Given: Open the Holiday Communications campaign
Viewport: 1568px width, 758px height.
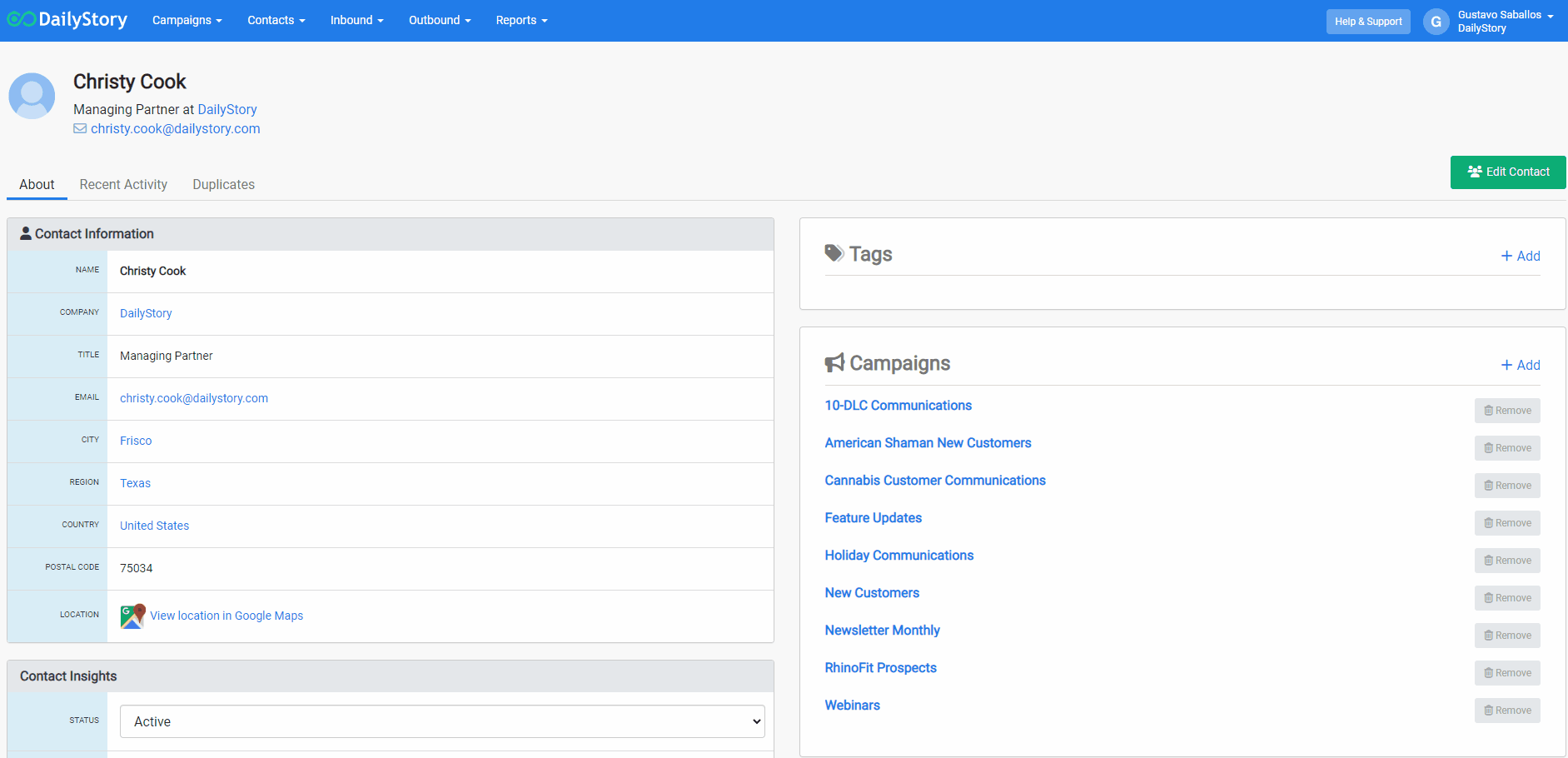Looking at the screenshot, I should tap(898, 556).
